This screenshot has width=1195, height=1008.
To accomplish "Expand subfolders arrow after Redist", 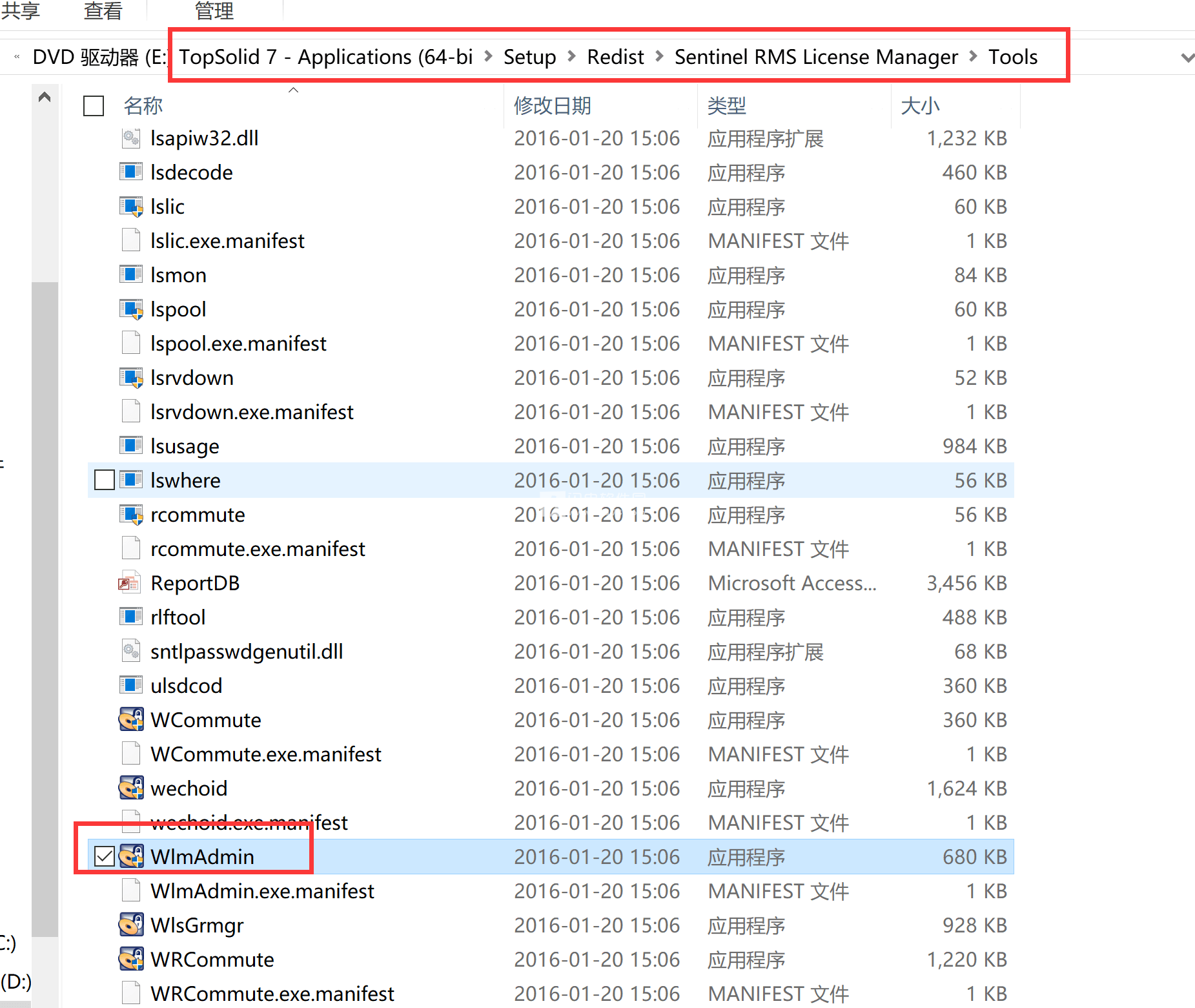I will tap(659, 57).
